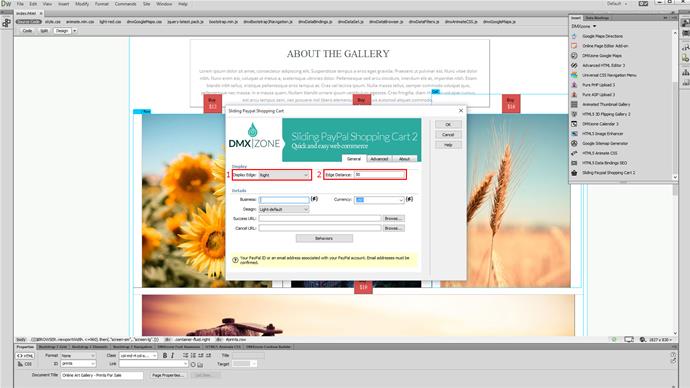Viewport: 690px width, 388px height.
Task: Click HTML5 Data Bindings SEO icon
Action: [574, 163]
